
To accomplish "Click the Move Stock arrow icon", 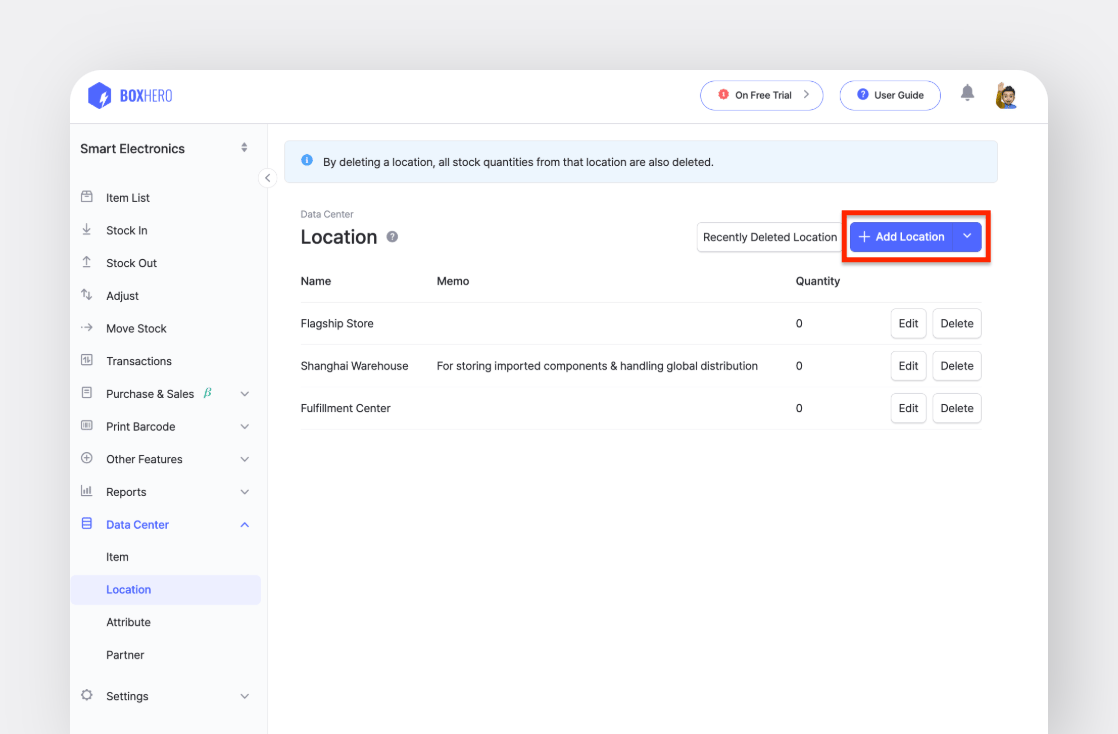I will 88,328.
